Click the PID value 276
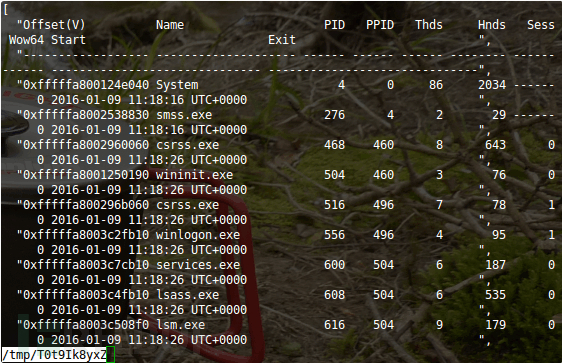The height and width of the screenshot is (363, 562). [x=334, y=115]
